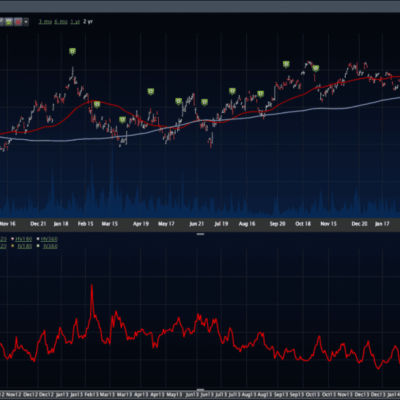Click the Aug 16 date label
This screenshot has width=400, height=400.
pos(247,224)
